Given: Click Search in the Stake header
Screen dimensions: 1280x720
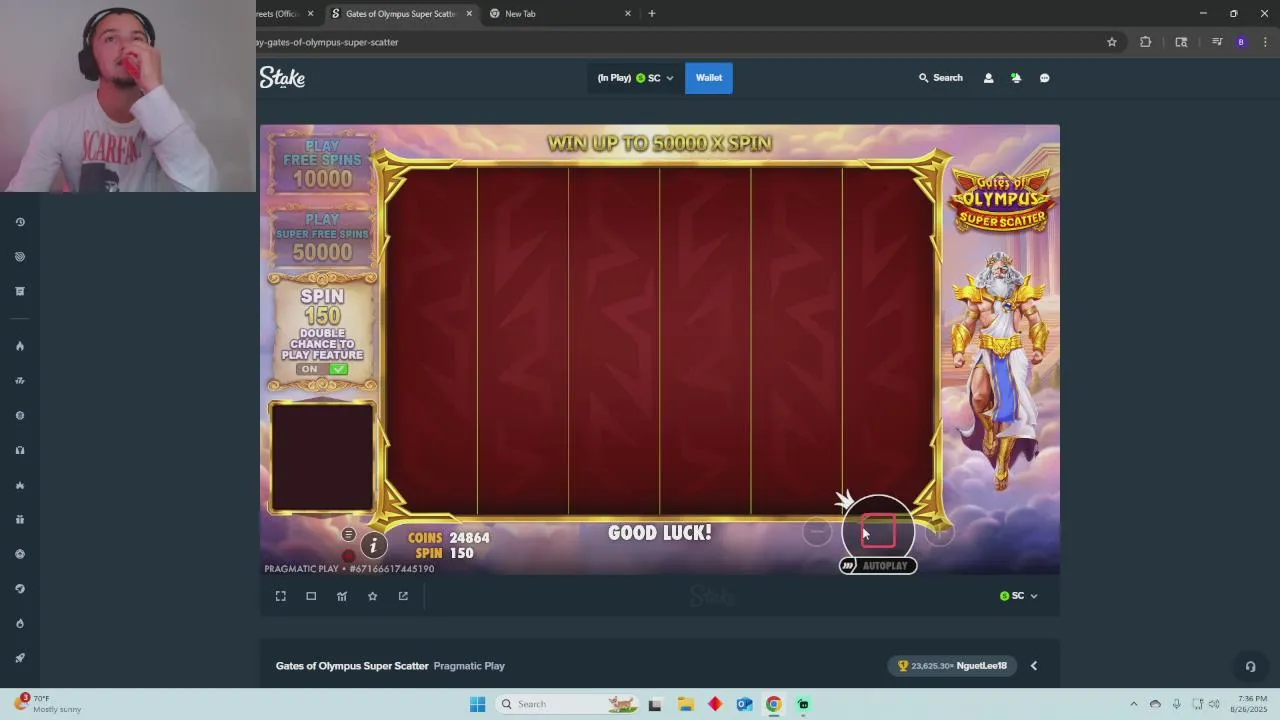Looking at the screenshot, I should pos(941,78).
